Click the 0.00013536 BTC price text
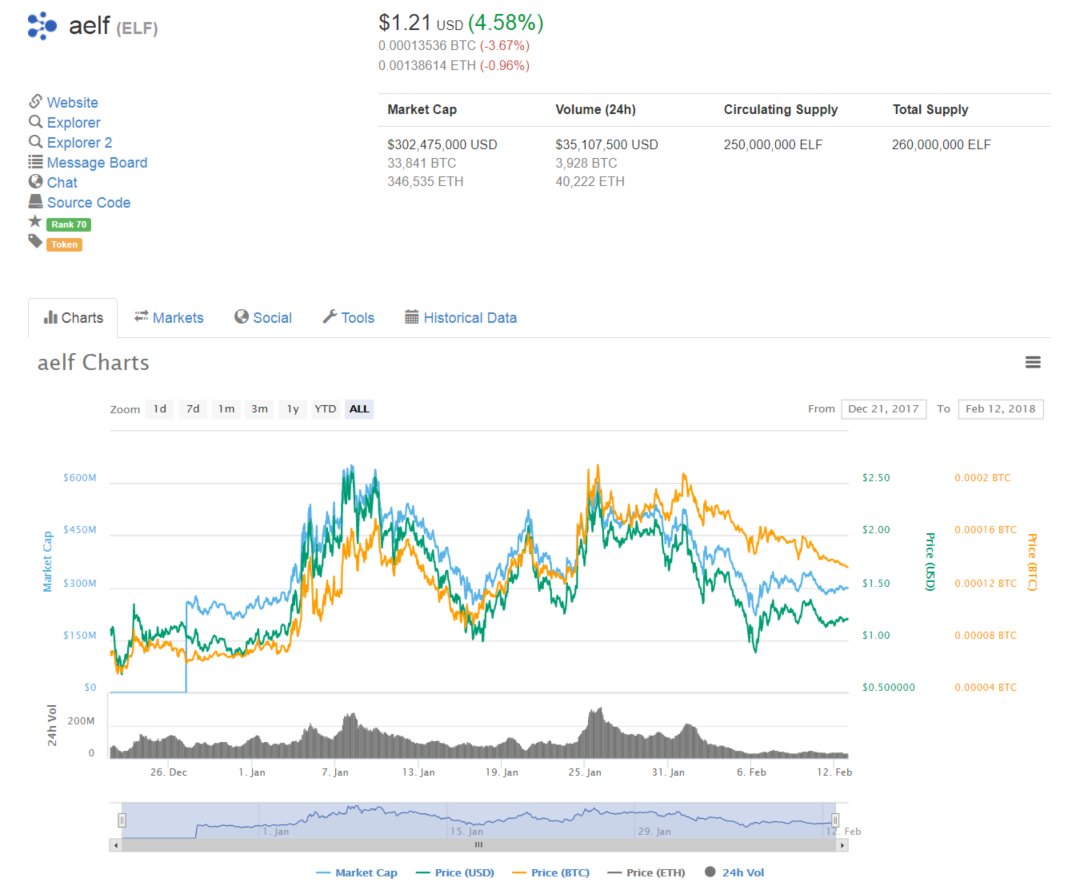 coord(427,46)
